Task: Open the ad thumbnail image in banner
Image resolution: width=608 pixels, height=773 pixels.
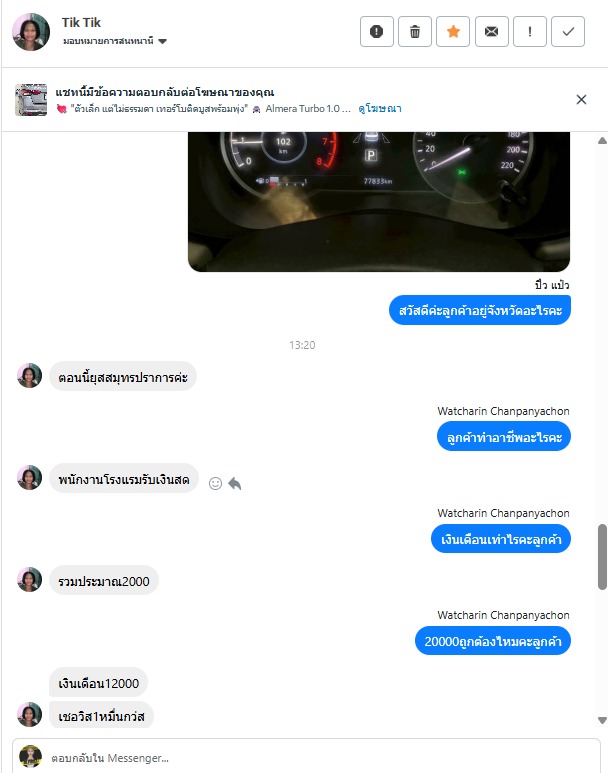Action: [x=31, y=100]
